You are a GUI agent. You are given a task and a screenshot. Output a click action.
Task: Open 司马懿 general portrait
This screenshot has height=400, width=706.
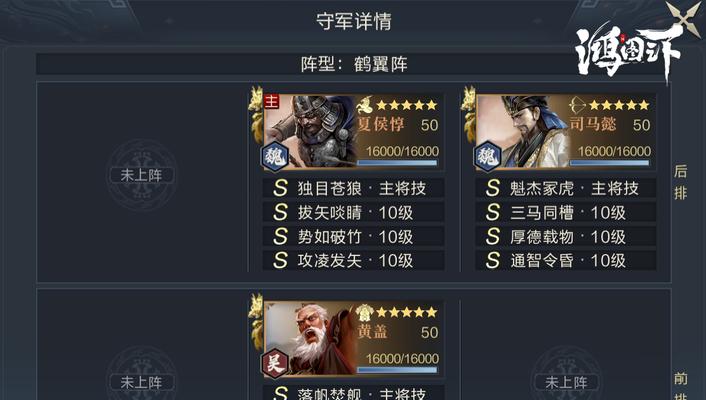click(522, 132)
